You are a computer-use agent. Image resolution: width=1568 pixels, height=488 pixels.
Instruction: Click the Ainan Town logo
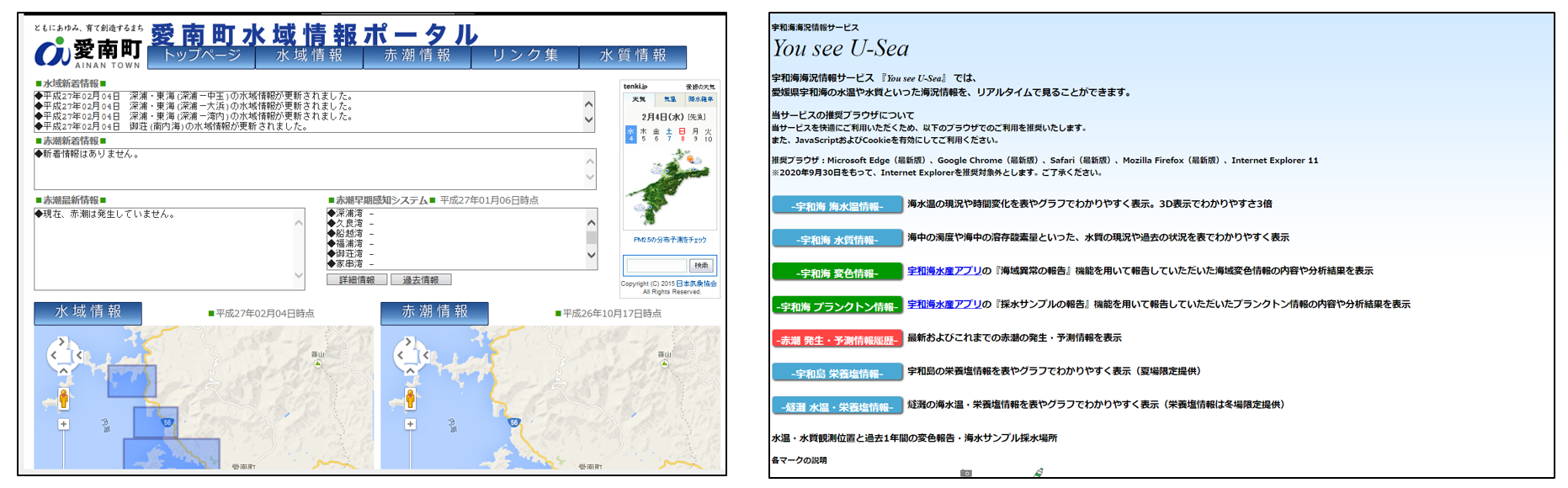88,52
